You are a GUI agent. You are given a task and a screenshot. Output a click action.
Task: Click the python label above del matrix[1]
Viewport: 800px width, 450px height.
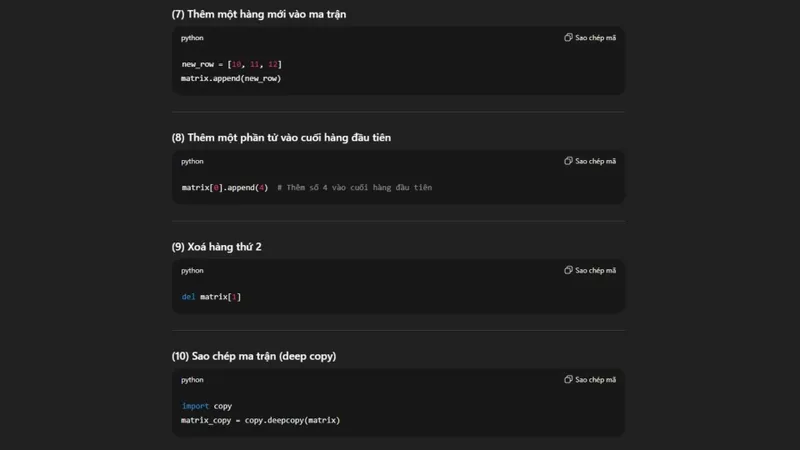[x=192, y=270]
